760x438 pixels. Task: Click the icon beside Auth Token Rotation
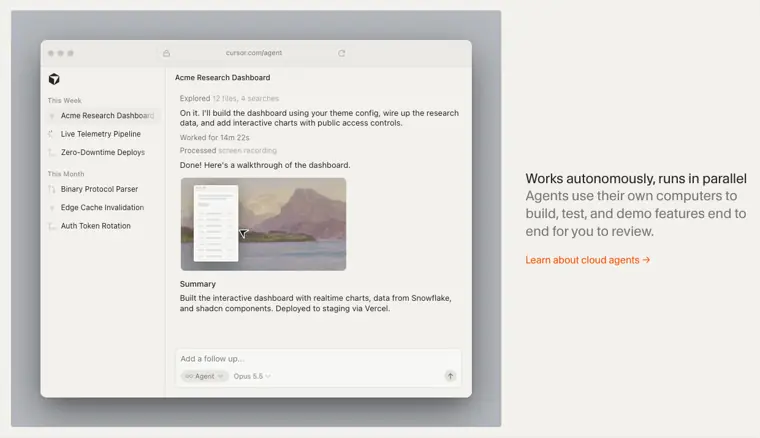coord(51,226)
